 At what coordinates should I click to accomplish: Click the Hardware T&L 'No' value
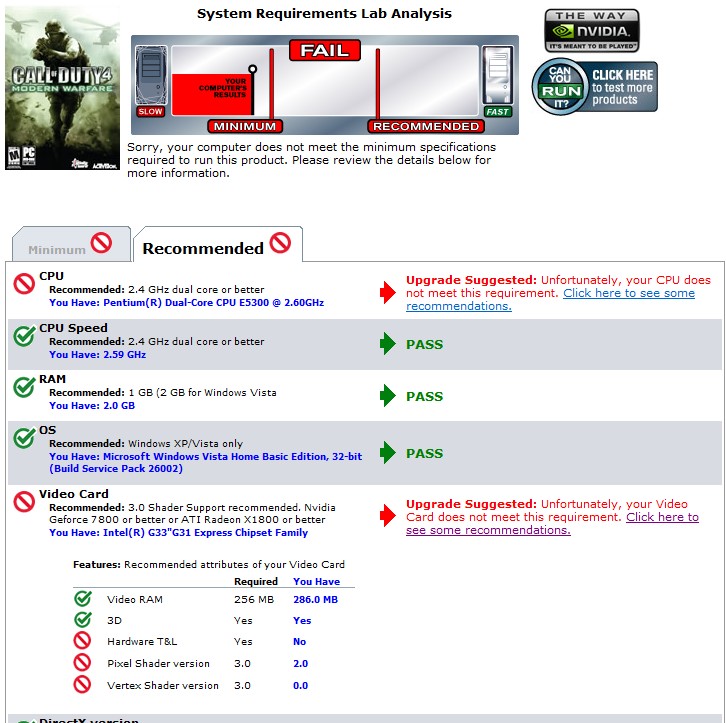coord(300,642)
